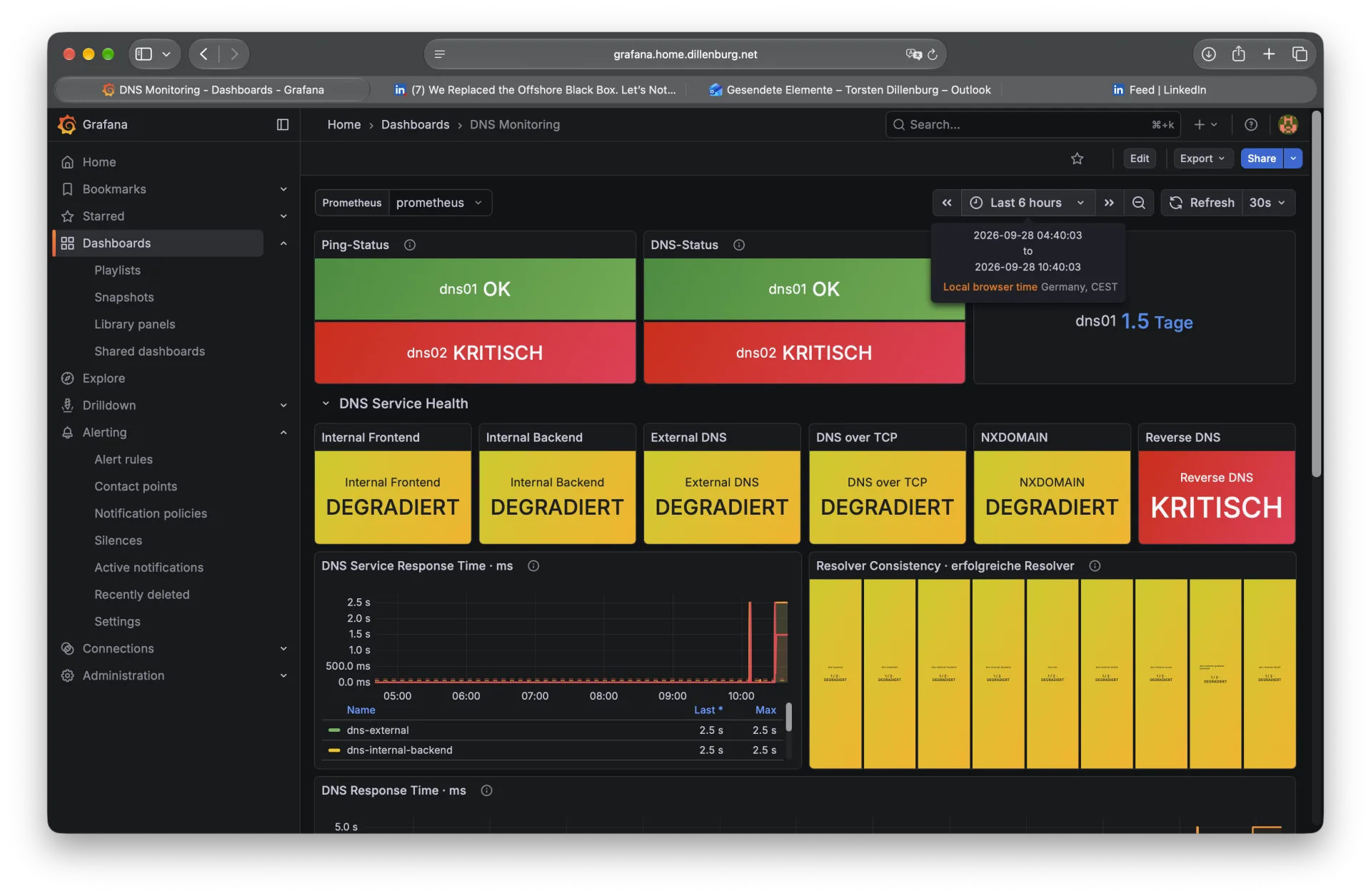Click the legend scrollbar in Response Time panel
The height and width of the screenshot is (896, 1371).
pyautogui.click(x=788, y=717)
